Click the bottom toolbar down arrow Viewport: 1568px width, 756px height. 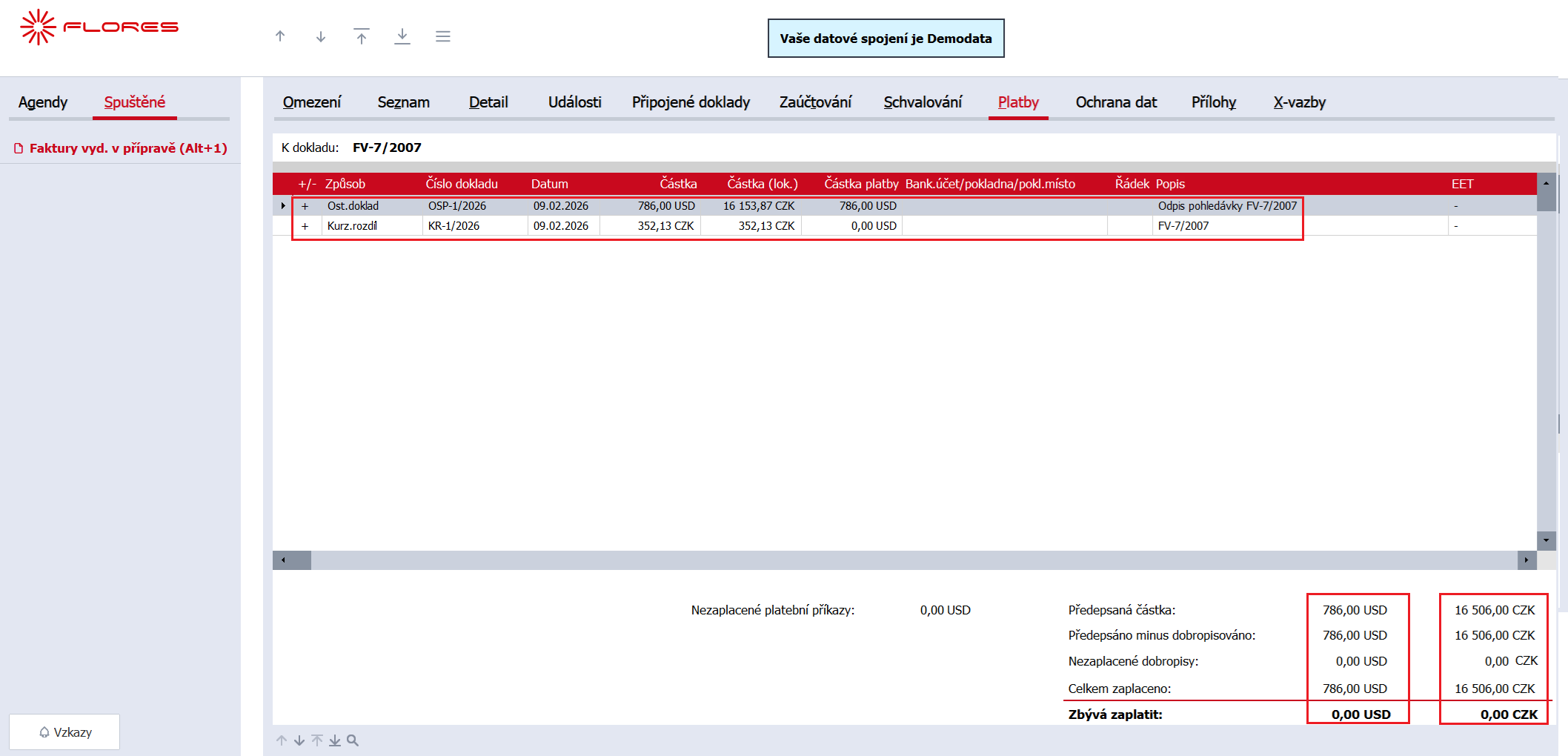pyautogui.click(x=299, y=740)
